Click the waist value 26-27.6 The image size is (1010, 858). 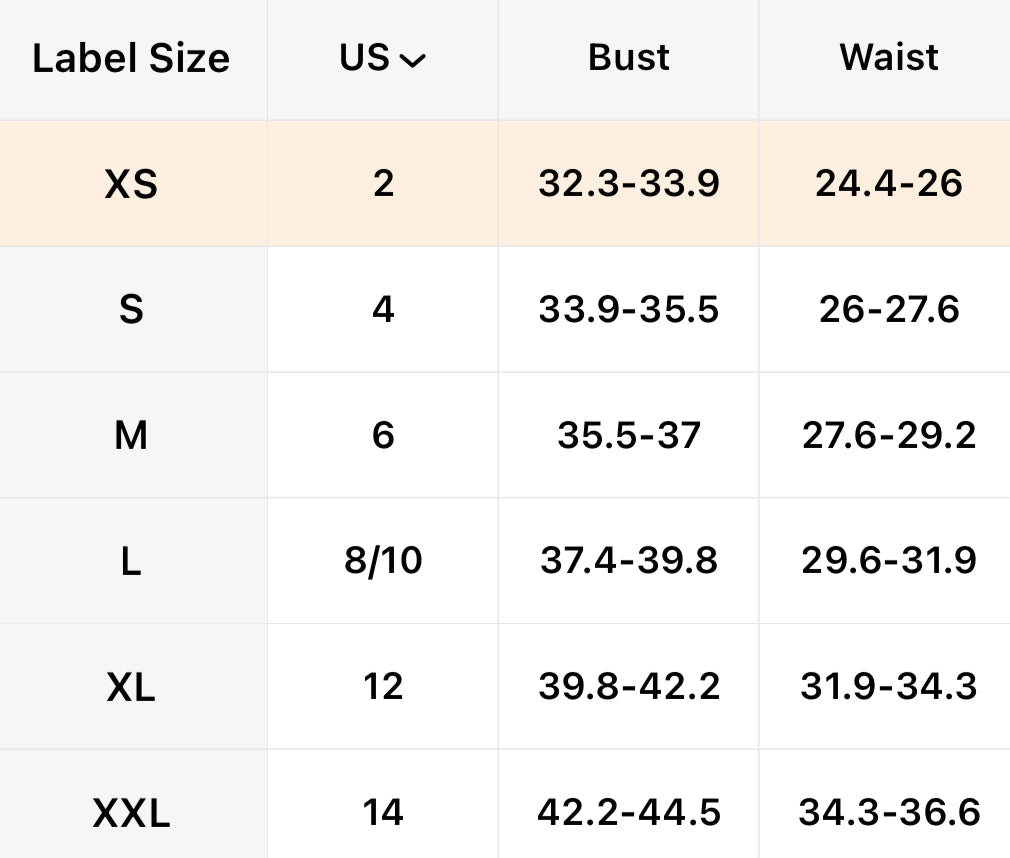pyautogui.click(x=889, y=310)
